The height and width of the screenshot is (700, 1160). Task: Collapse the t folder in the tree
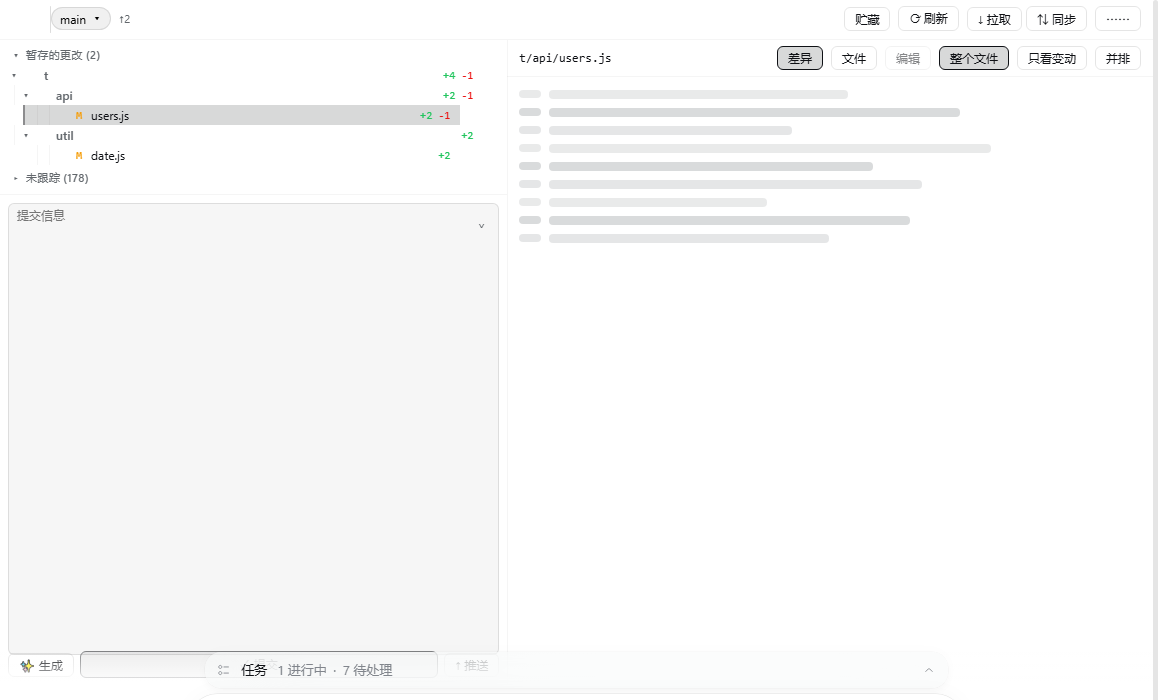(14, 75)
